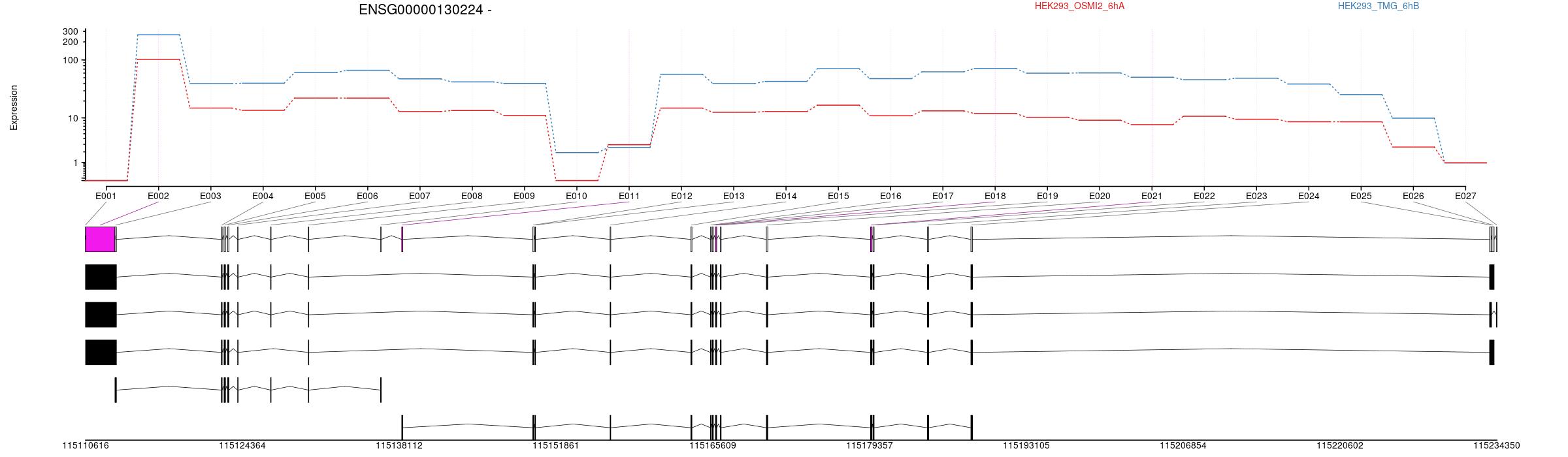Screen dimensions: 1568x457
Task: Click exon label E022
Action: [1204, 196]
